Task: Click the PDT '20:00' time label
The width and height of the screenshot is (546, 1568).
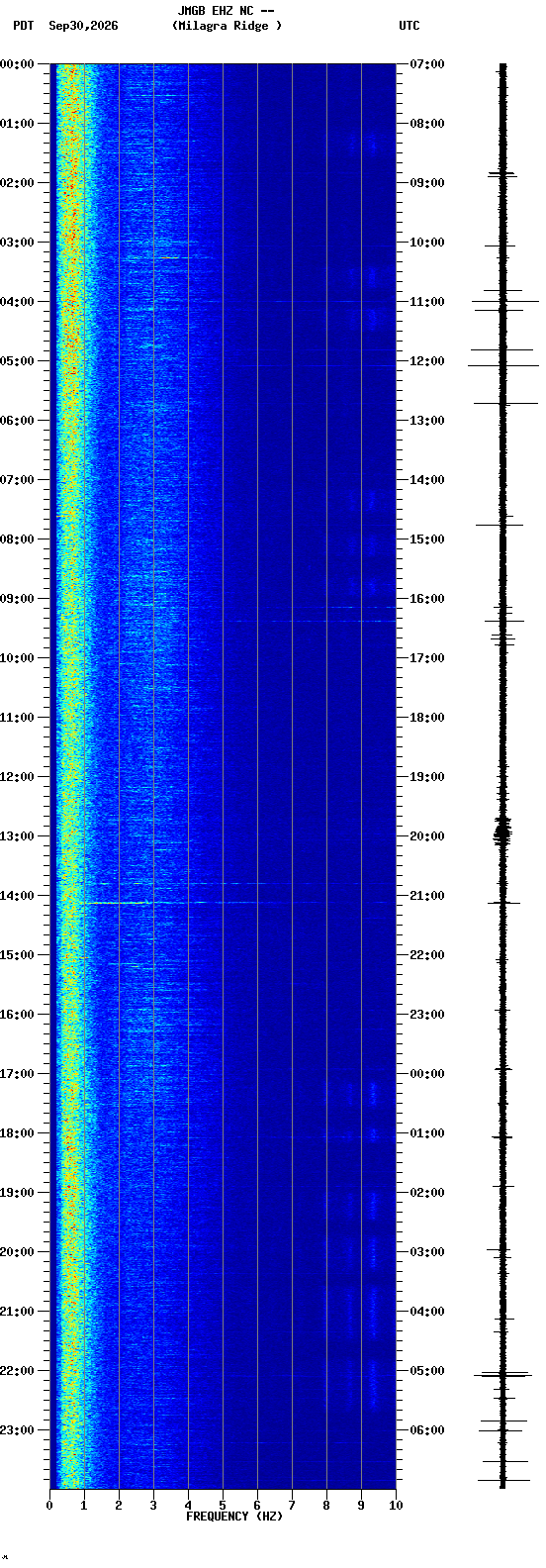Action: click(17, 1252)
